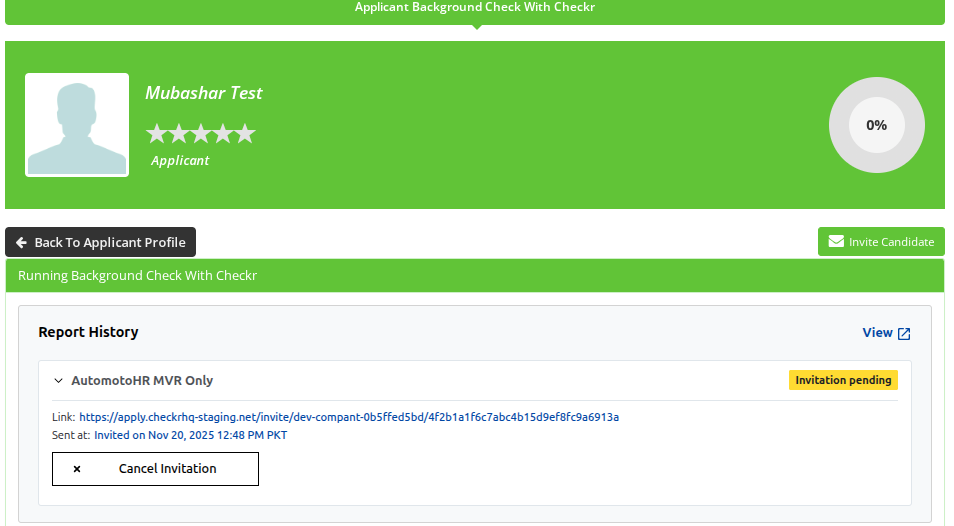Open the Checkr invitation link URL

[349, 417]
